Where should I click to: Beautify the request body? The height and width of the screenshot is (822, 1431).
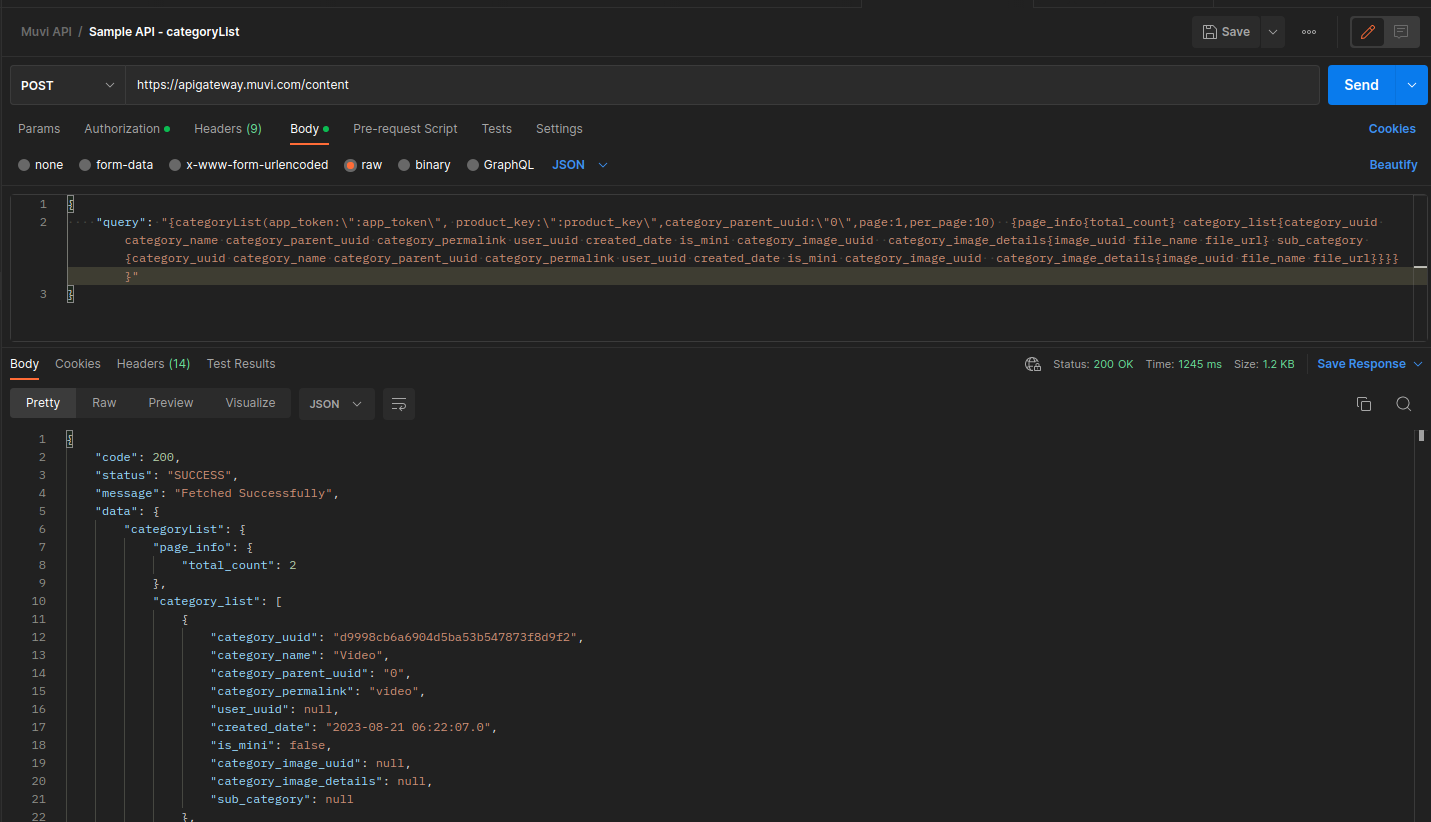point(1393,165)
